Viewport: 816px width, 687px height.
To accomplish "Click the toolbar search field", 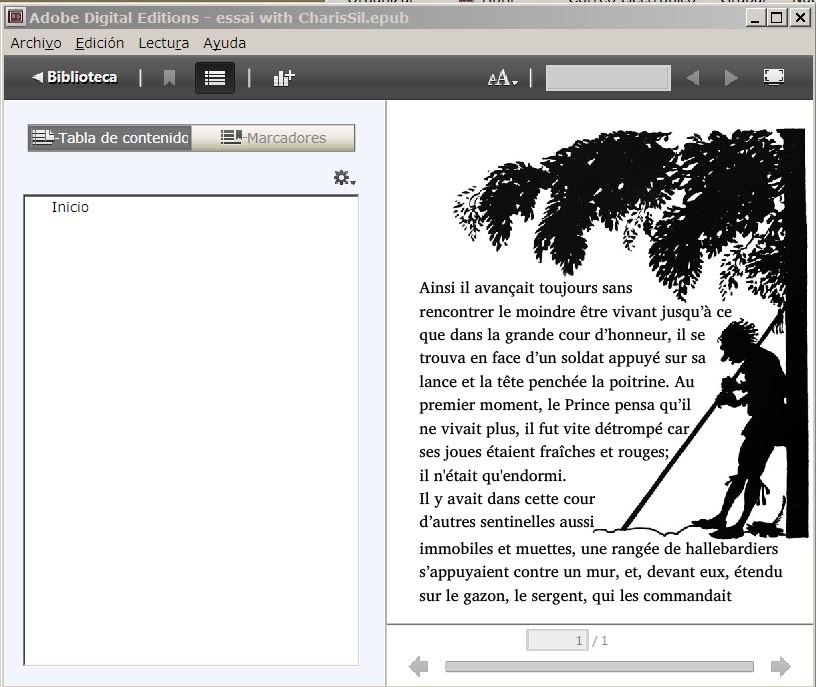I will pos(608,78).
